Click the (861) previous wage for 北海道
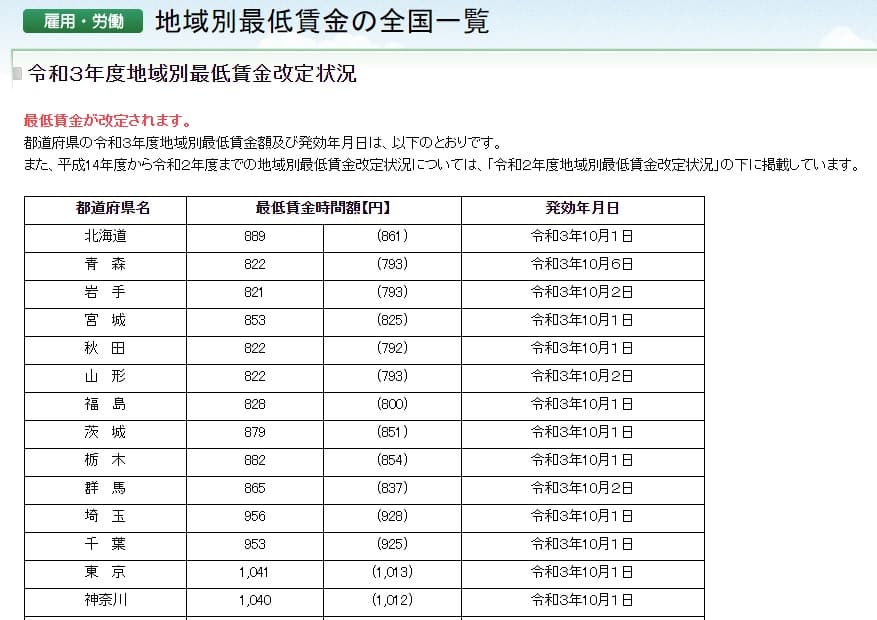 pyautogui.click(x=392, y=236)
